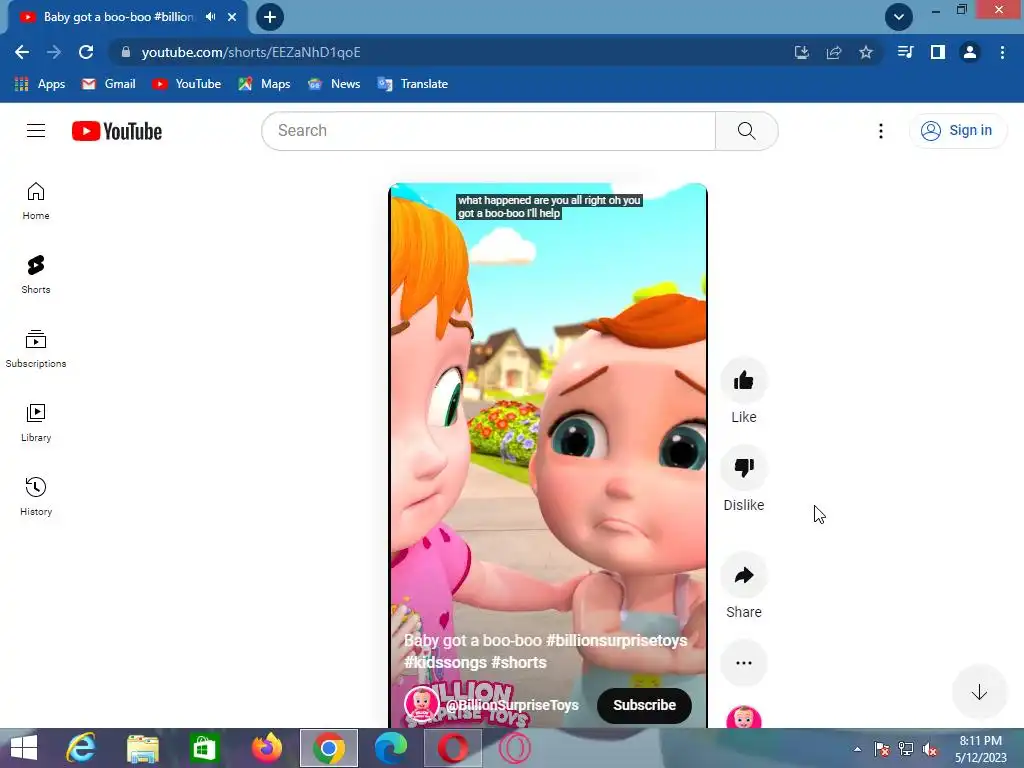Image resolution: width=1024 pixels, height=768 pixels.
Task: Click the #billionsurprisetoys hashtag
Action: [x=616, y=641]
